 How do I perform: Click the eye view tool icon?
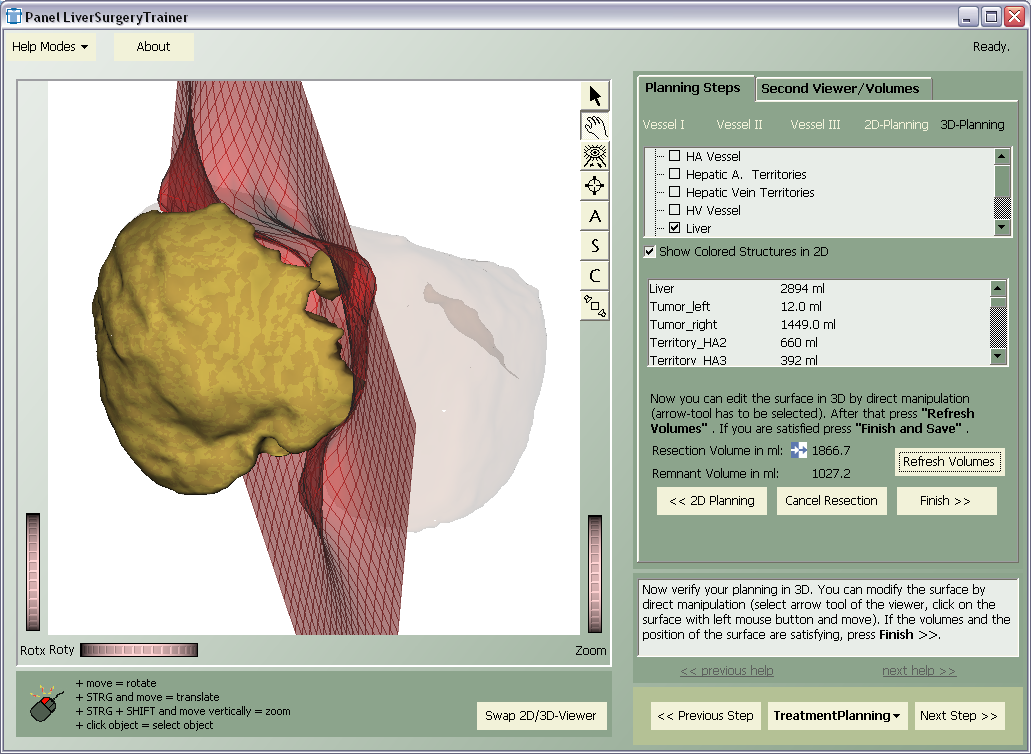click(595, 156)
